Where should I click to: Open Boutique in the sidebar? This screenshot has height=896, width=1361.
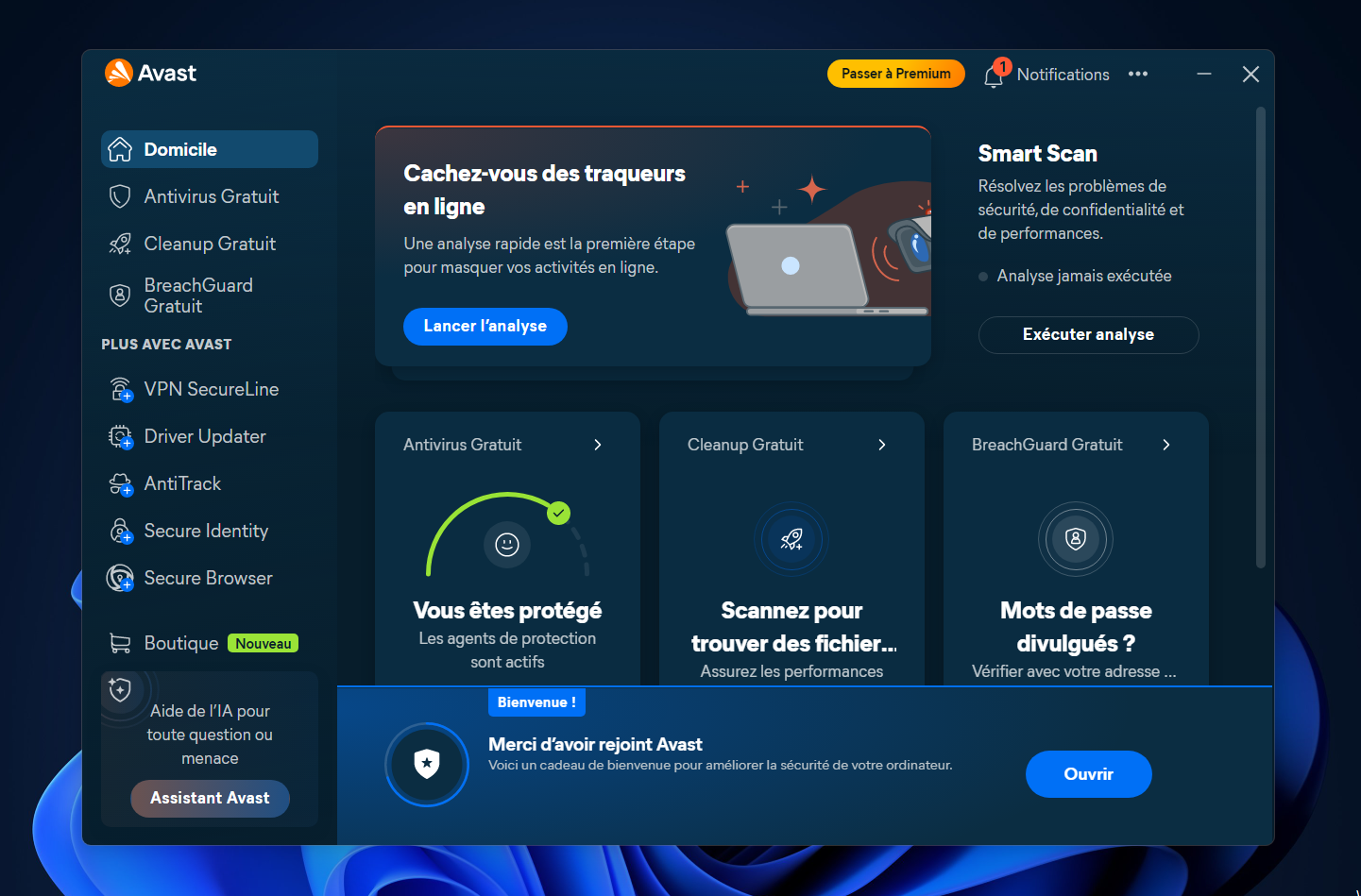click(210, 643)
